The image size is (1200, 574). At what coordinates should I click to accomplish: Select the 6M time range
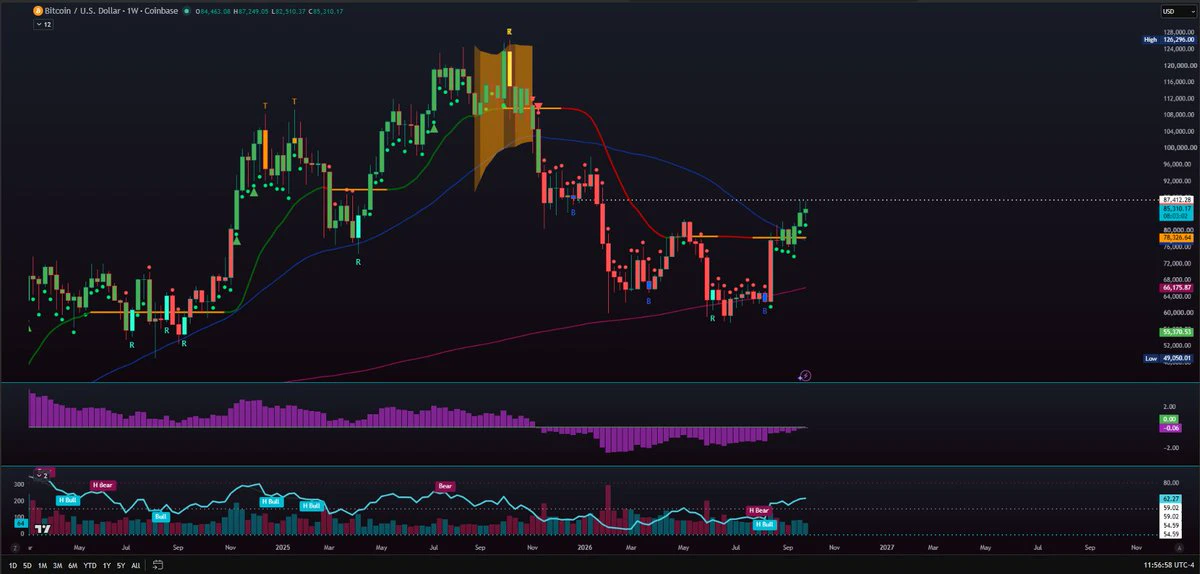pyautogui.click(x=75, y=565)
